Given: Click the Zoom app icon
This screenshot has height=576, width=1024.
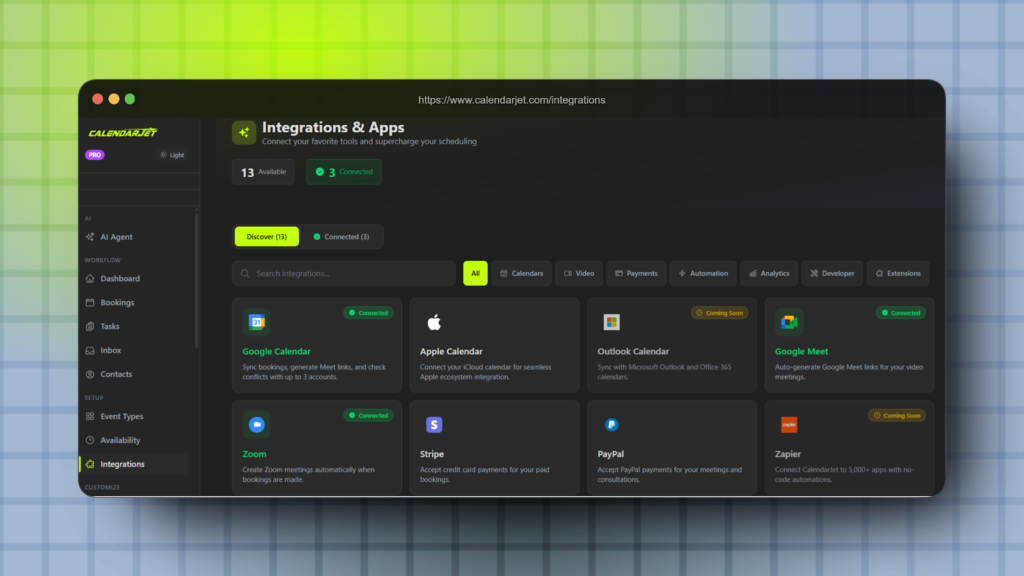Looking at the screenshot, I should [256, 425].
